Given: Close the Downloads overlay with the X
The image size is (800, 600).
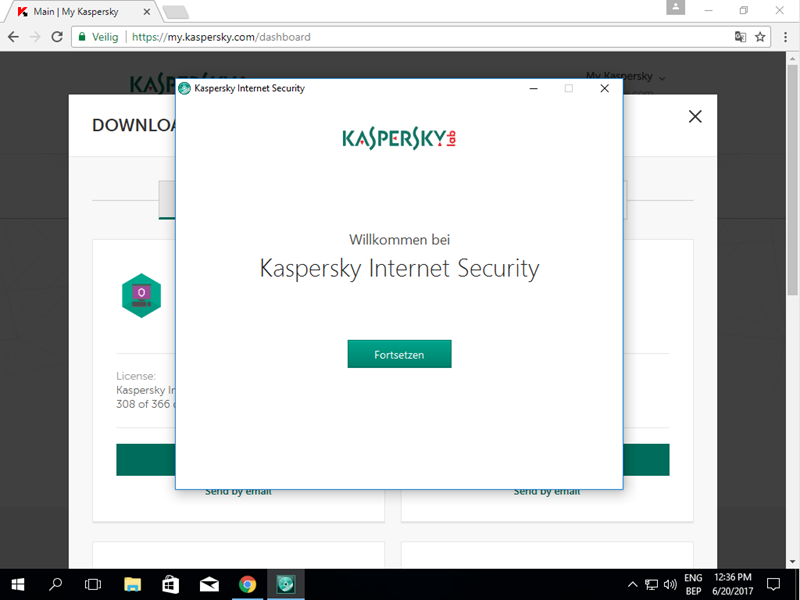Looking at the screenshot, I should click(x=695, y=116).
